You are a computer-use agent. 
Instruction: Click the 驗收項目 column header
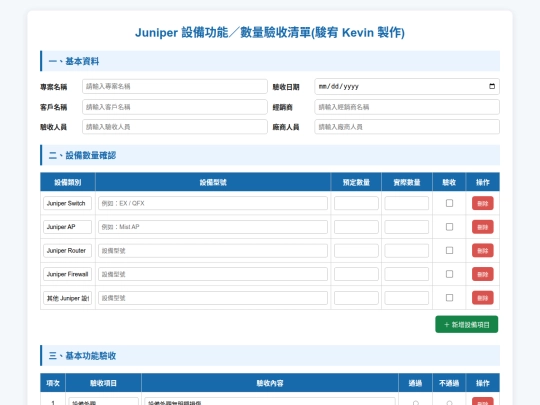pos(103,383)
